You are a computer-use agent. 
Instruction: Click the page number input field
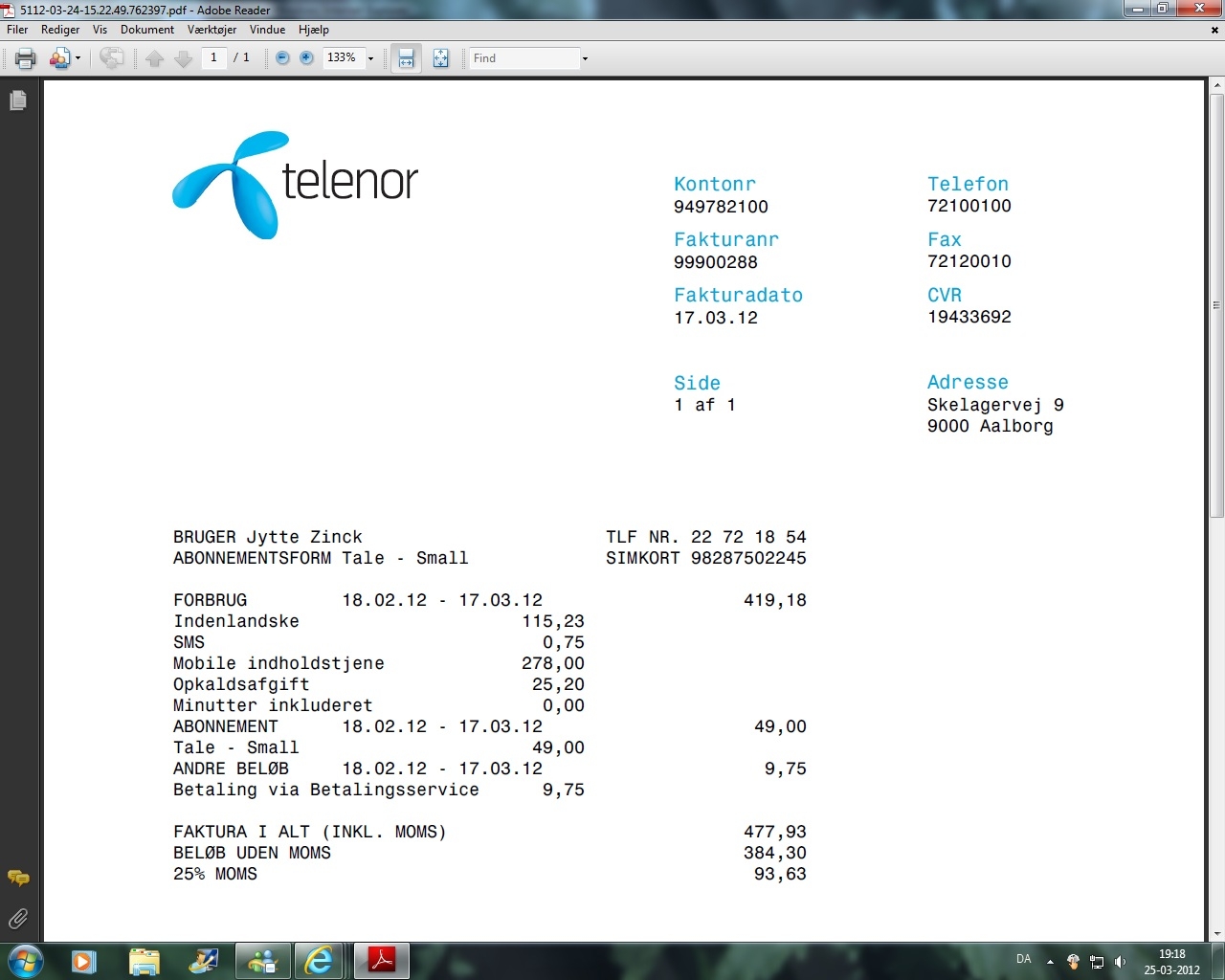coord(214,58)
